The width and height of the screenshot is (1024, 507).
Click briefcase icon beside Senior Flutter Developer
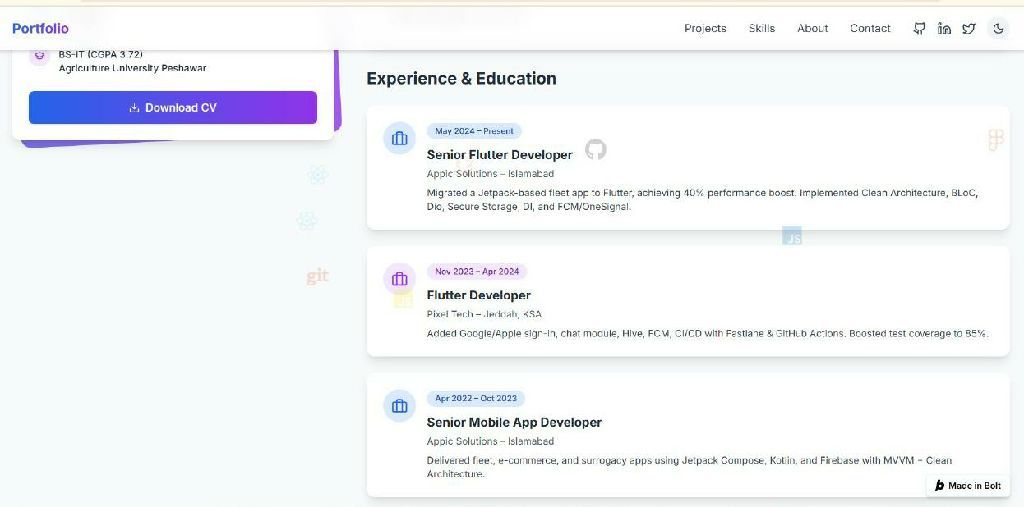pos(399,138)
